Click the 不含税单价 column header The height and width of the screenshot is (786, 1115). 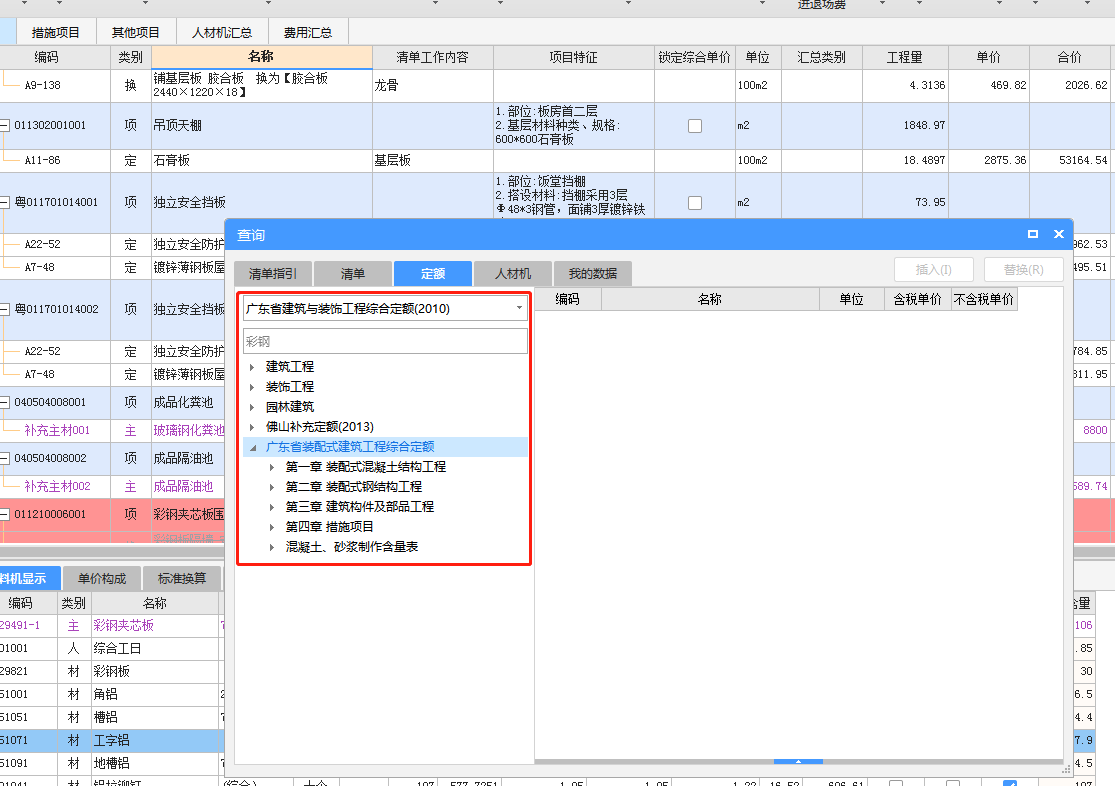pyautogui.click(x=983, y=299)
